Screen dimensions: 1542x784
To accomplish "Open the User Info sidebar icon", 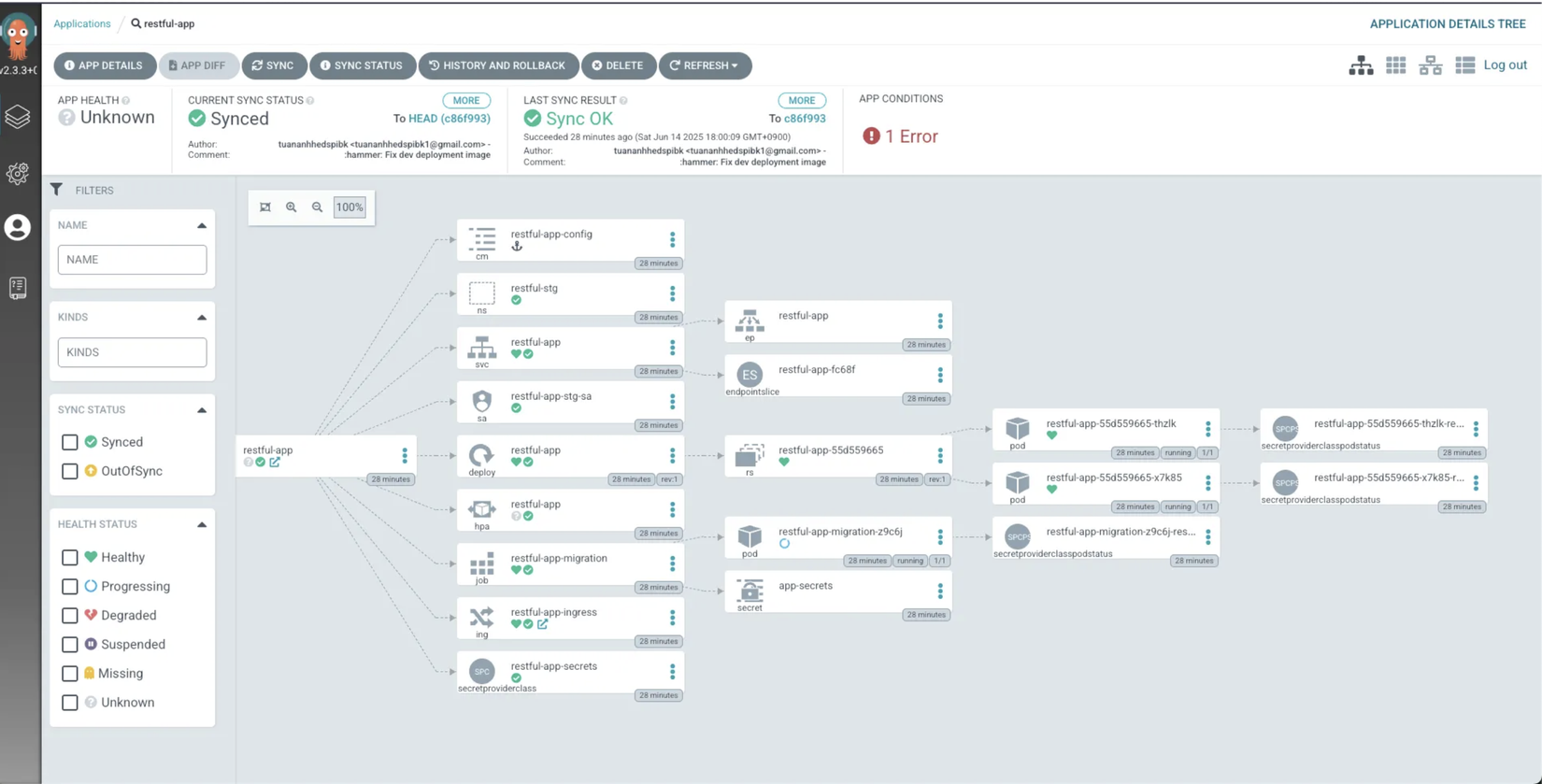I will coord(18,228).
